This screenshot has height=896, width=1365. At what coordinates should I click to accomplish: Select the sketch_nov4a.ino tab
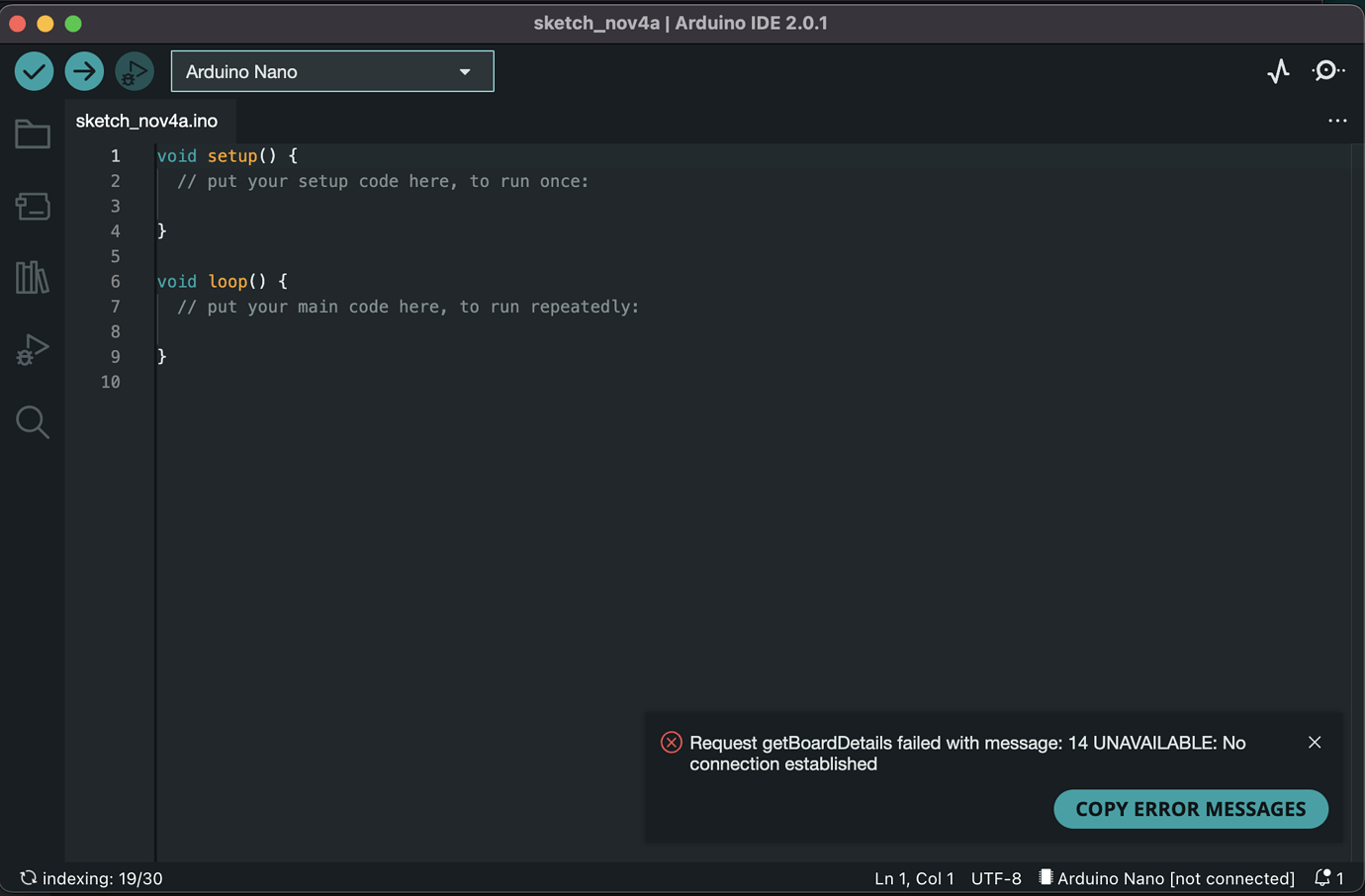(148, 120)
